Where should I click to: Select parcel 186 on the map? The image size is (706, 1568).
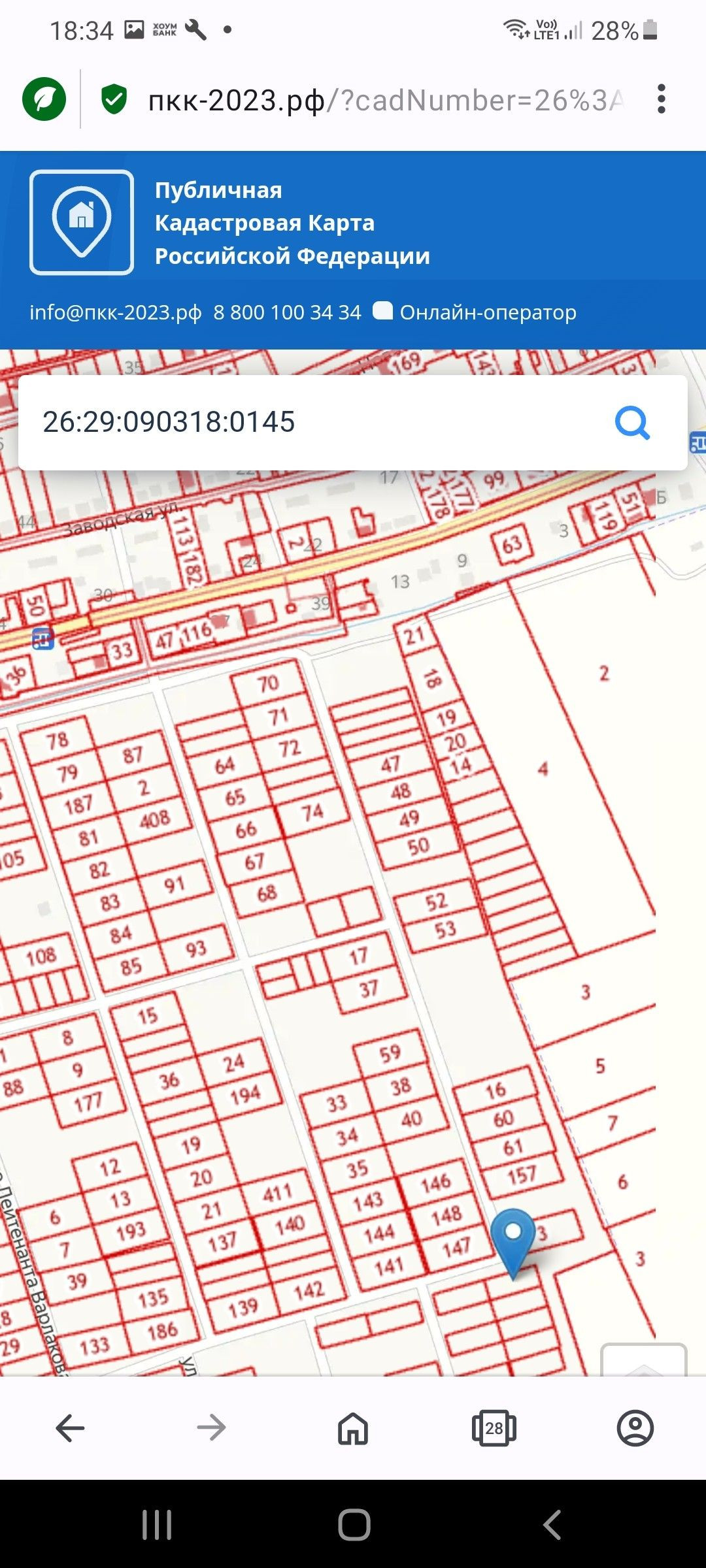pyautogui.click(x=163, y=1330)
